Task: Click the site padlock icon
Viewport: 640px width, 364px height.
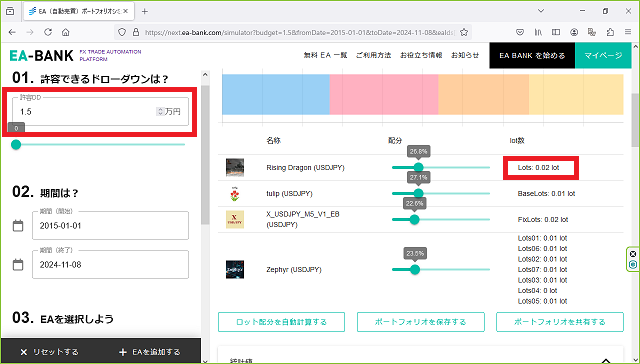Action: (136, 32)
